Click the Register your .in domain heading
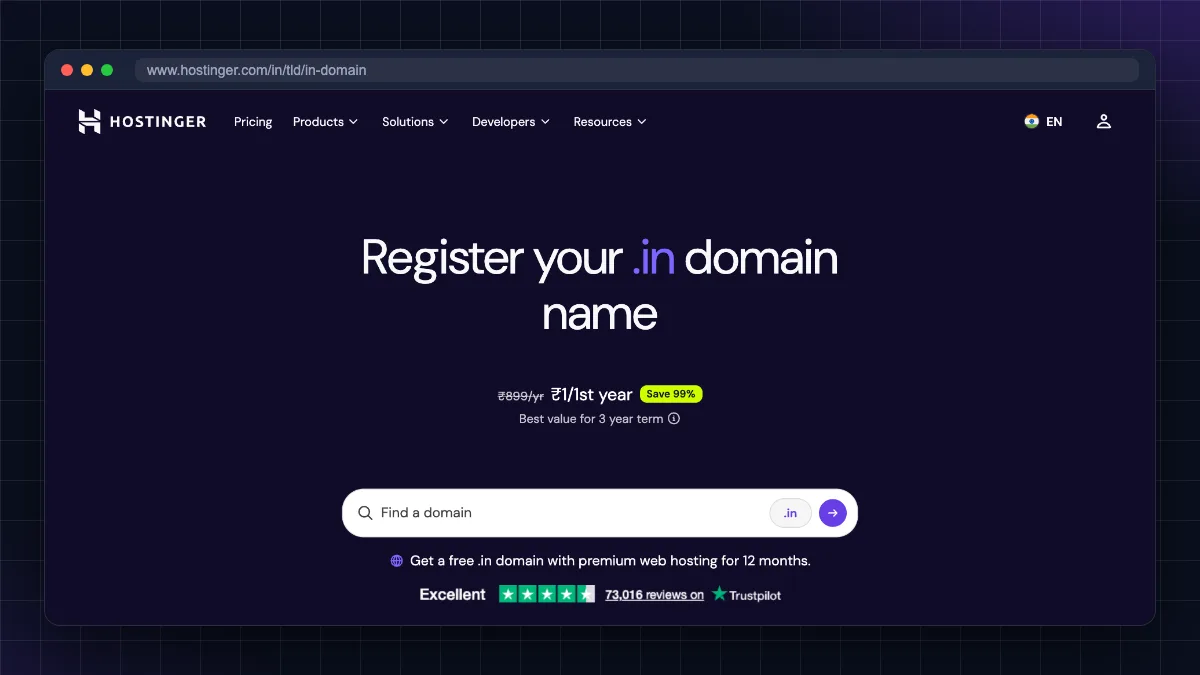This screenshot has height=675, width=1200. (600, 286)
